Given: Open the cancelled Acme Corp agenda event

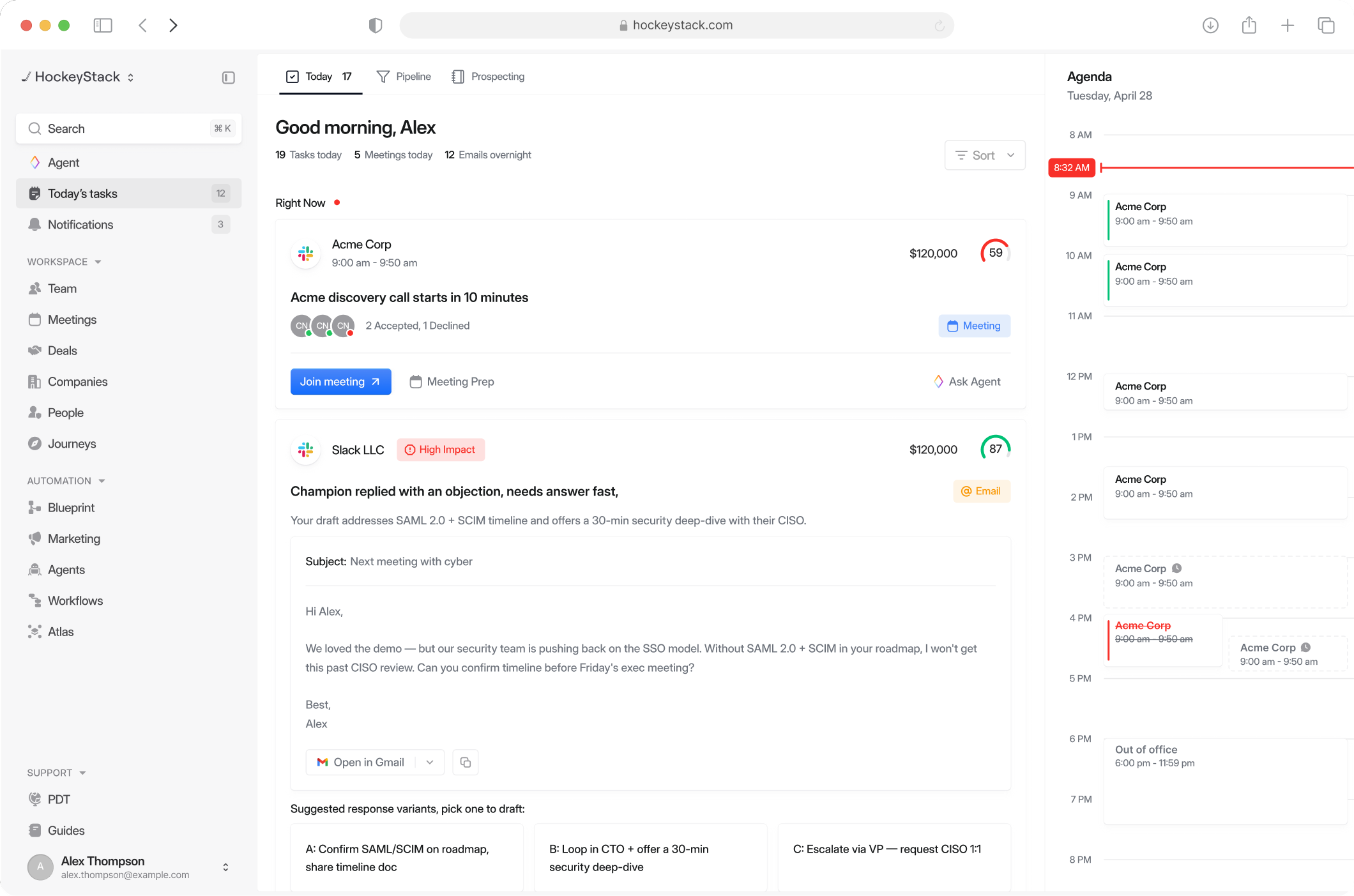Looking at the screenshot, I should tap(1163, 641).
